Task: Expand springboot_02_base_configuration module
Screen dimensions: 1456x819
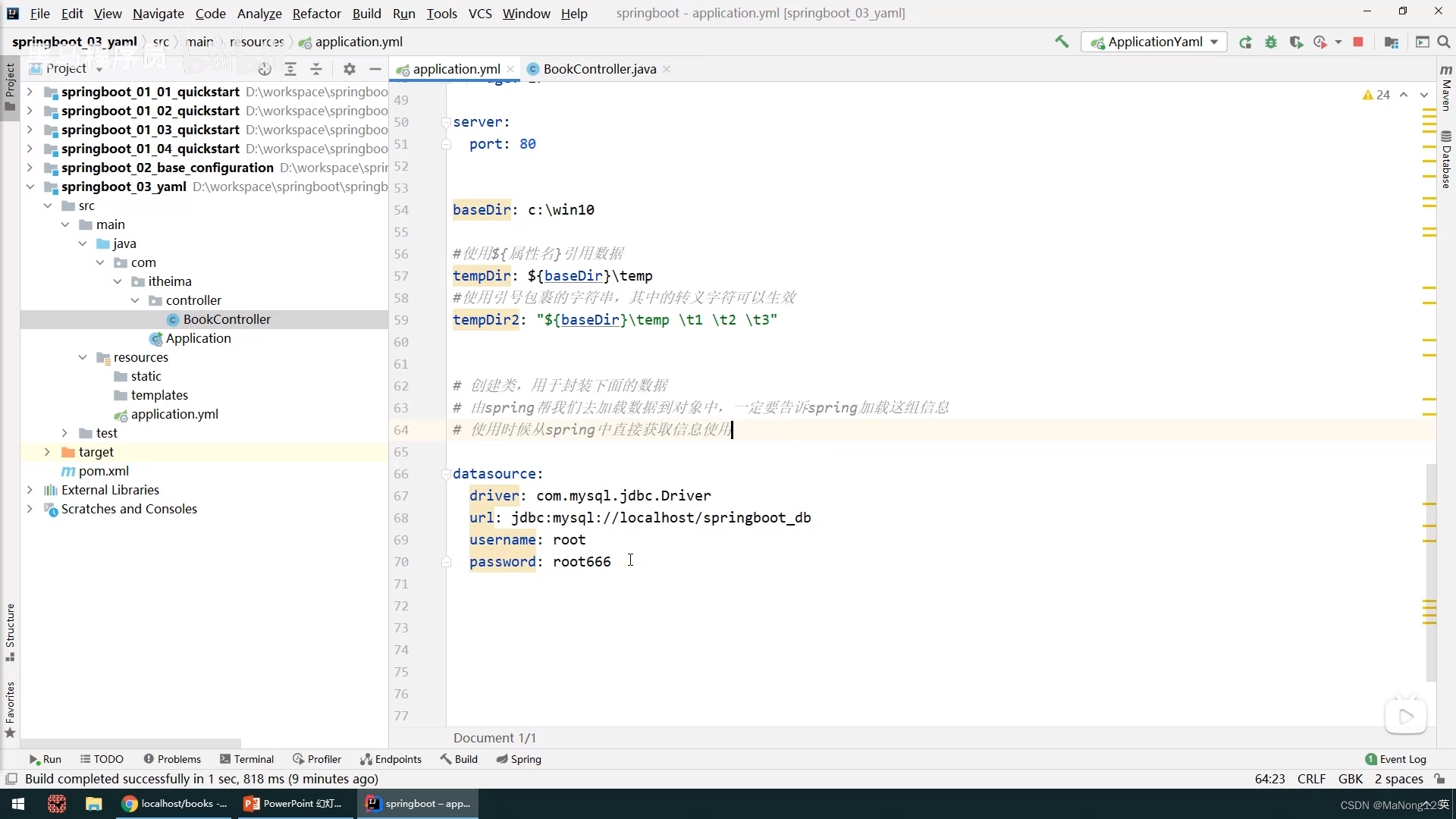Action: [30, 168]
